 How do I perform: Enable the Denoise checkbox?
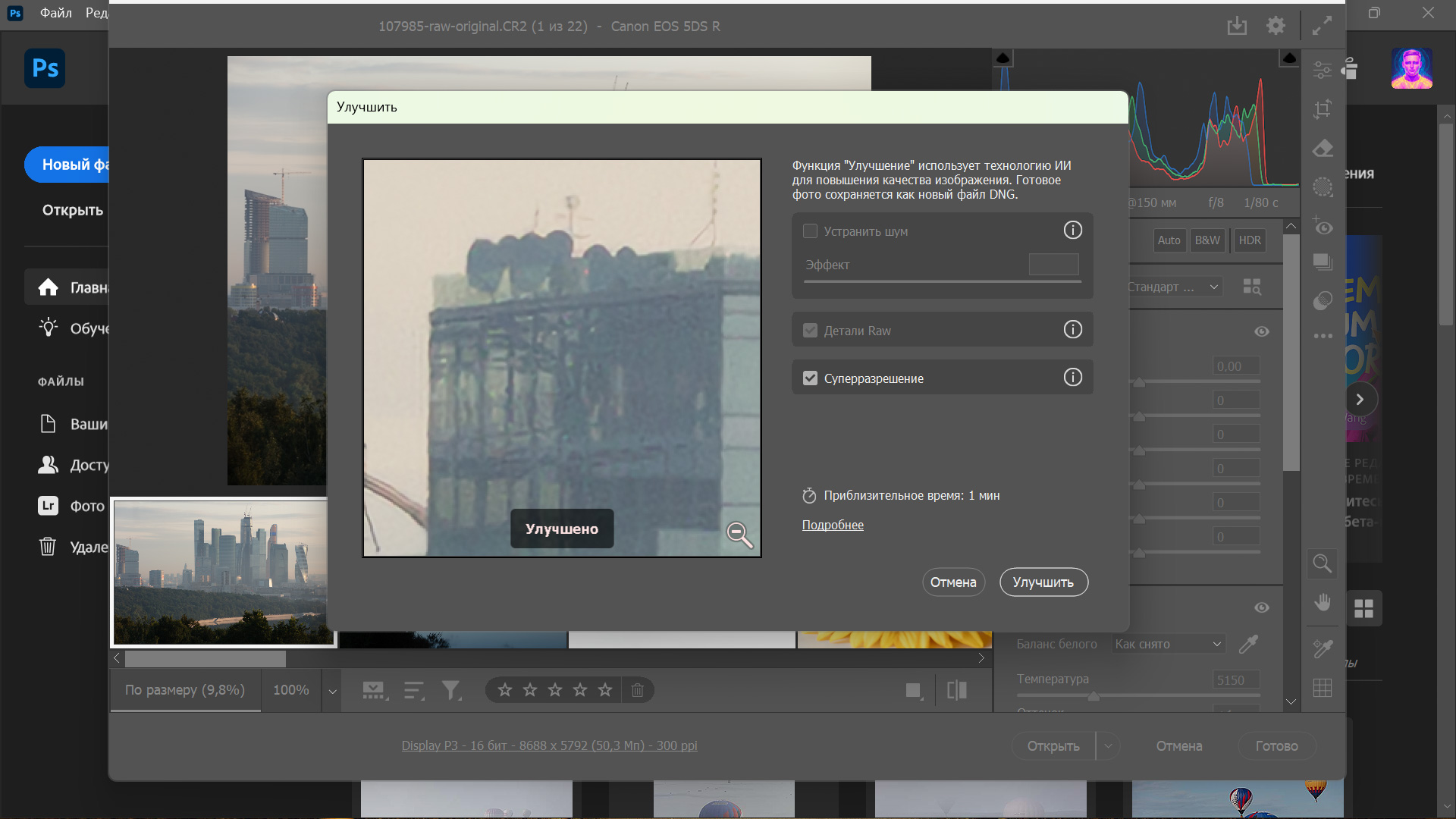coord(810,231)
